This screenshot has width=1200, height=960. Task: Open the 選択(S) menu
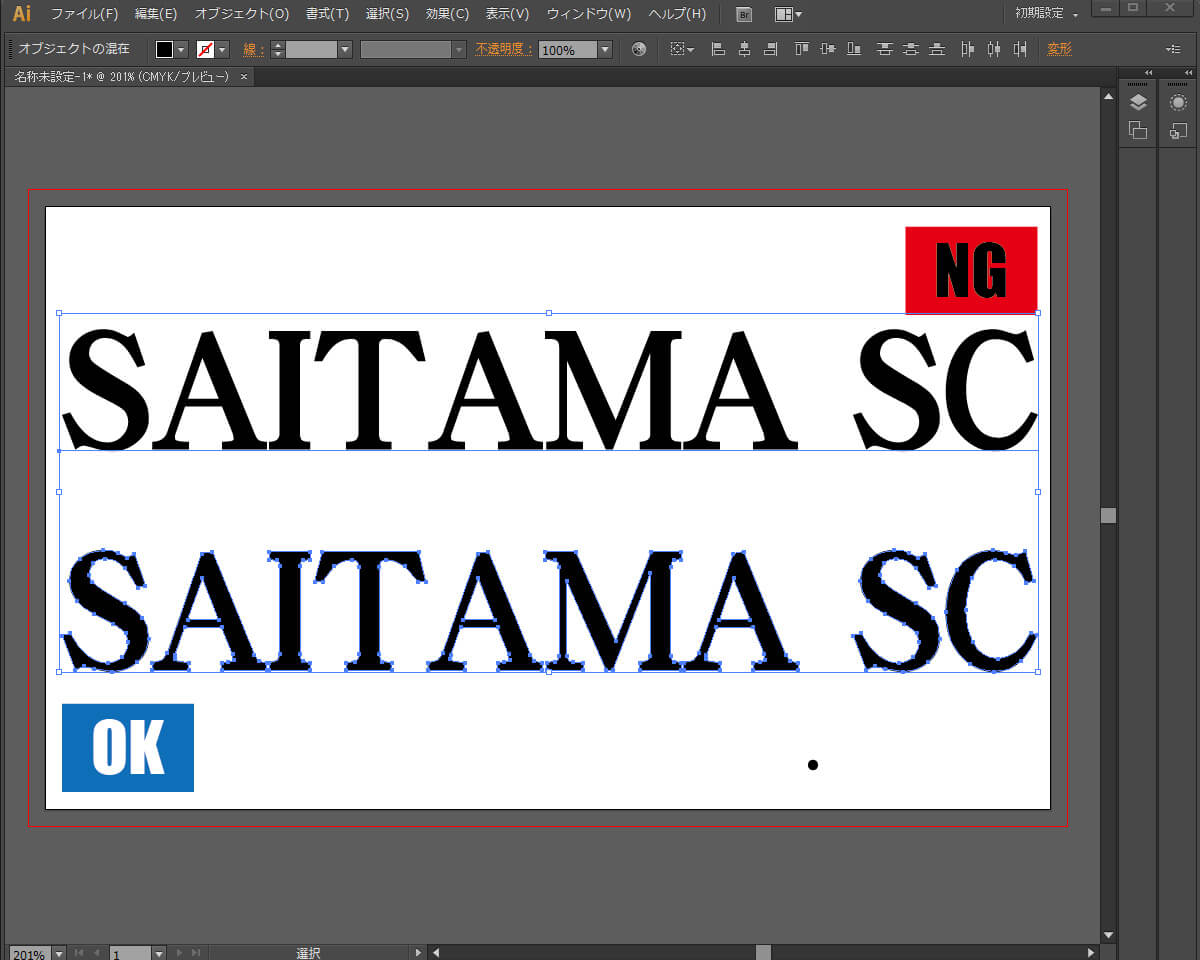[387, 14]
